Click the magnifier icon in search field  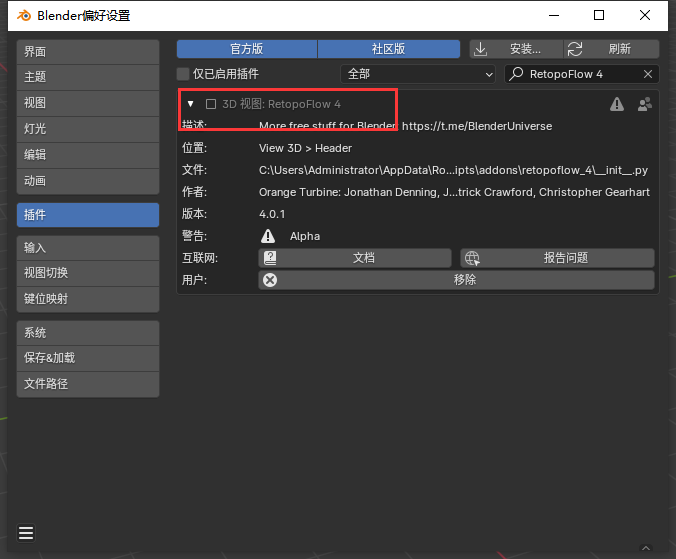(516, 74)
